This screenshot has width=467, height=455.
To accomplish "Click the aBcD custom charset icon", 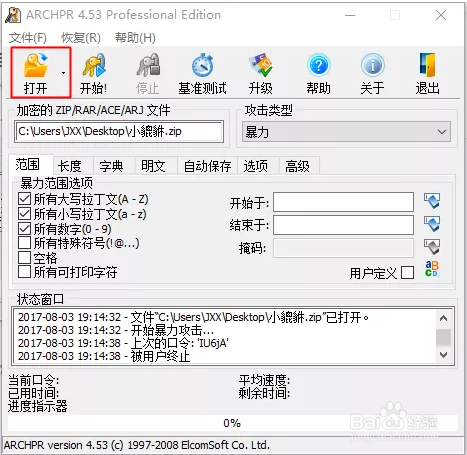I will pyautogui.click(x=432, y=269).
